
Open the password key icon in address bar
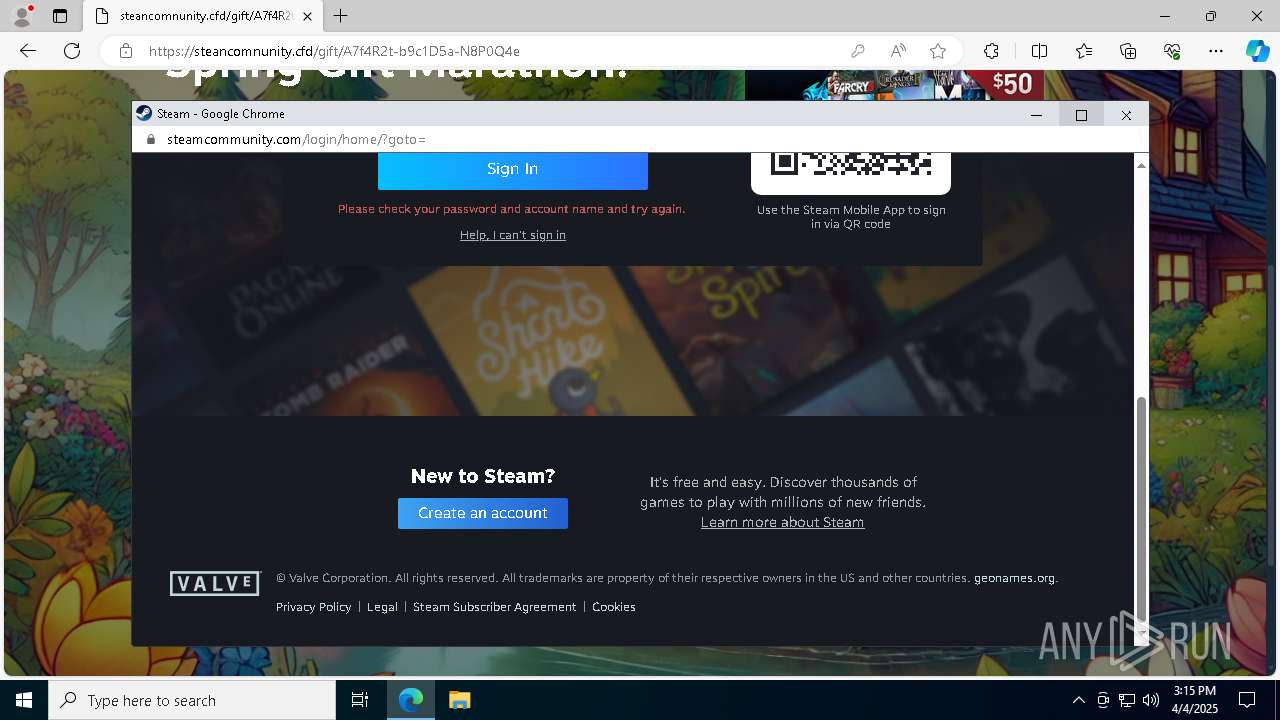pyautogui.click(x=858, y=51)
